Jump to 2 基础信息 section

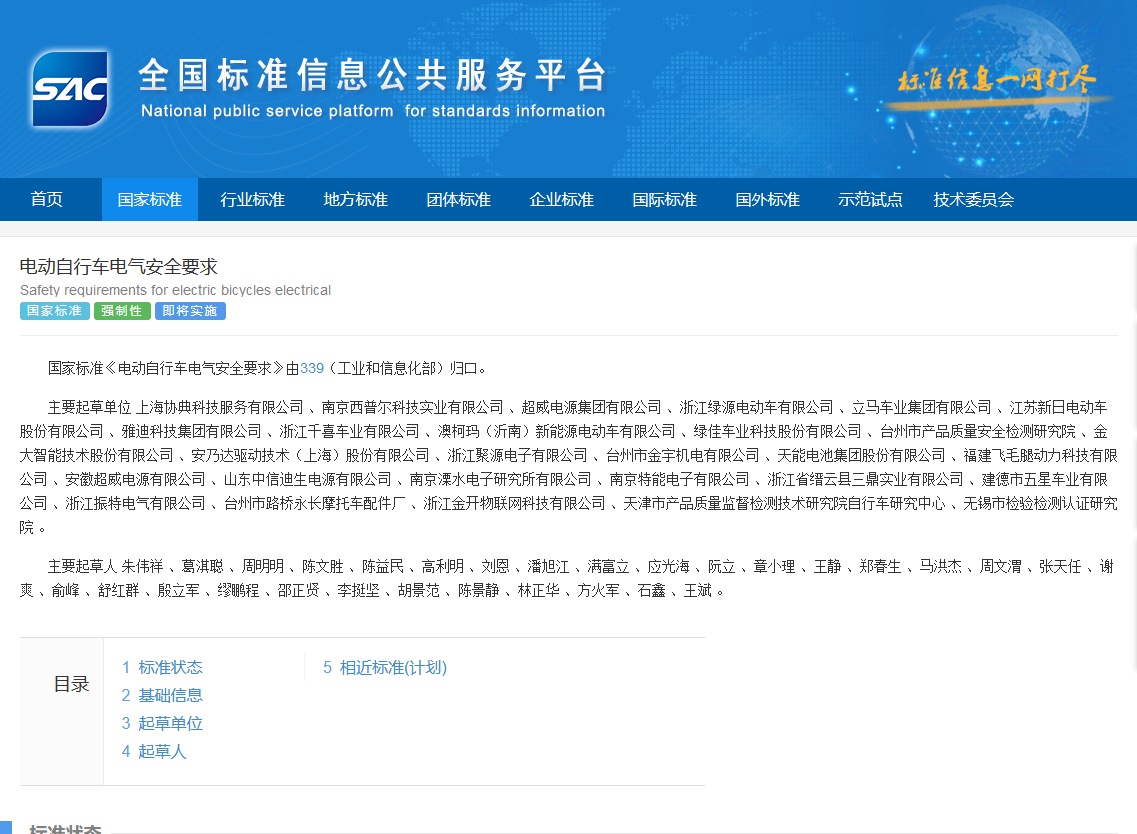[x=162, y=695]
